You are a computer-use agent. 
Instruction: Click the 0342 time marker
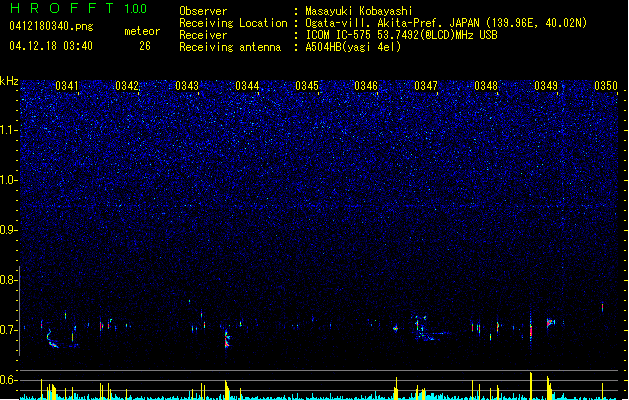pyautogui.click(x=127, y=86)
